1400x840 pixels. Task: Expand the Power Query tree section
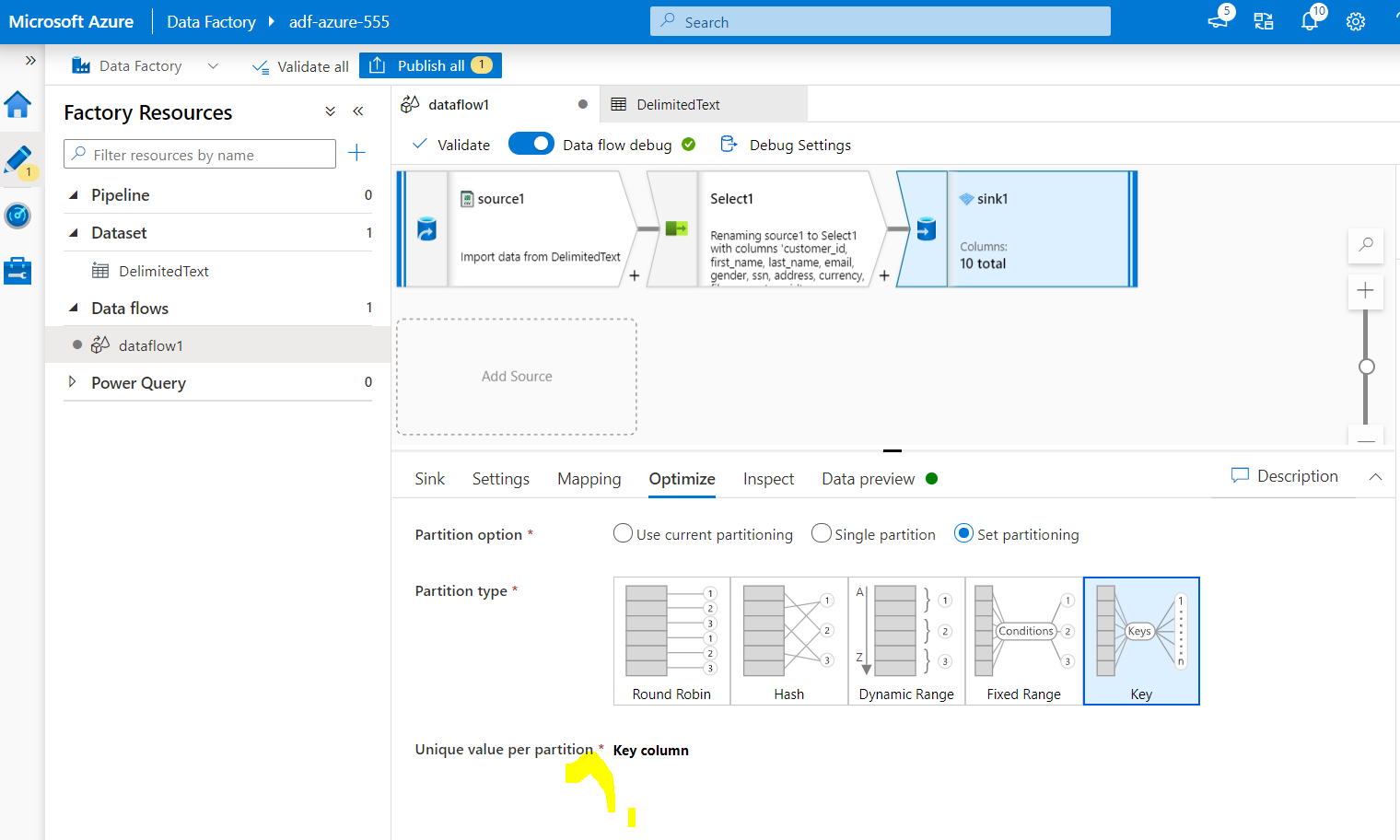click(x=72, y=381)
